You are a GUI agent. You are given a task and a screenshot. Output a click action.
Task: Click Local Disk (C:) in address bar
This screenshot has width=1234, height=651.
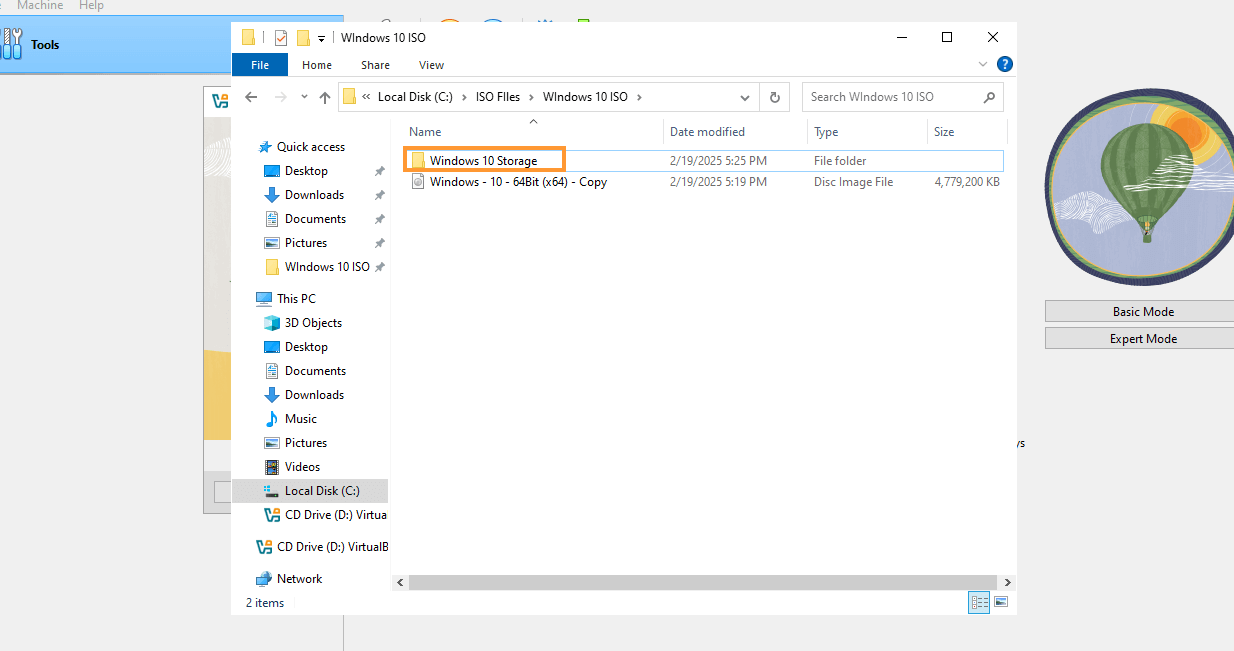coord(415,97)
